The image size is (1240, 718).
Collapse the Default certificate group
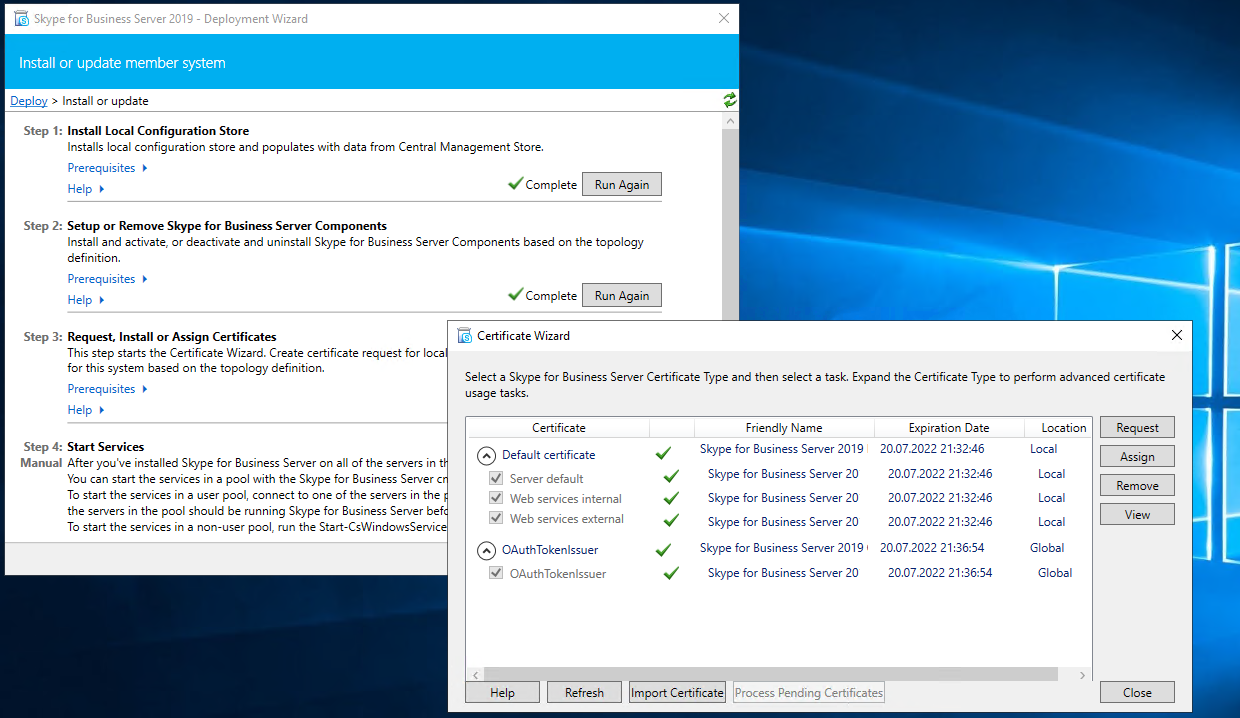[486, 455]
